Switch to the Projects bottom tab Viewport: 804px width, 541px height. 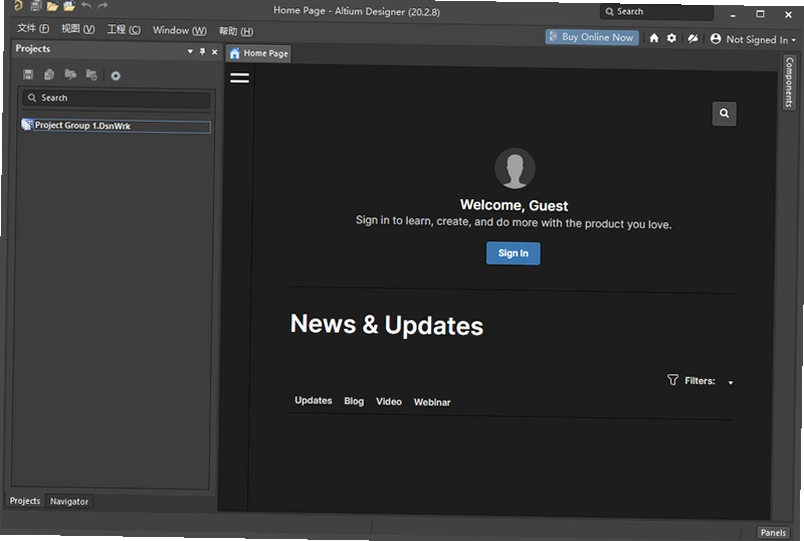(x=25, y=500)
